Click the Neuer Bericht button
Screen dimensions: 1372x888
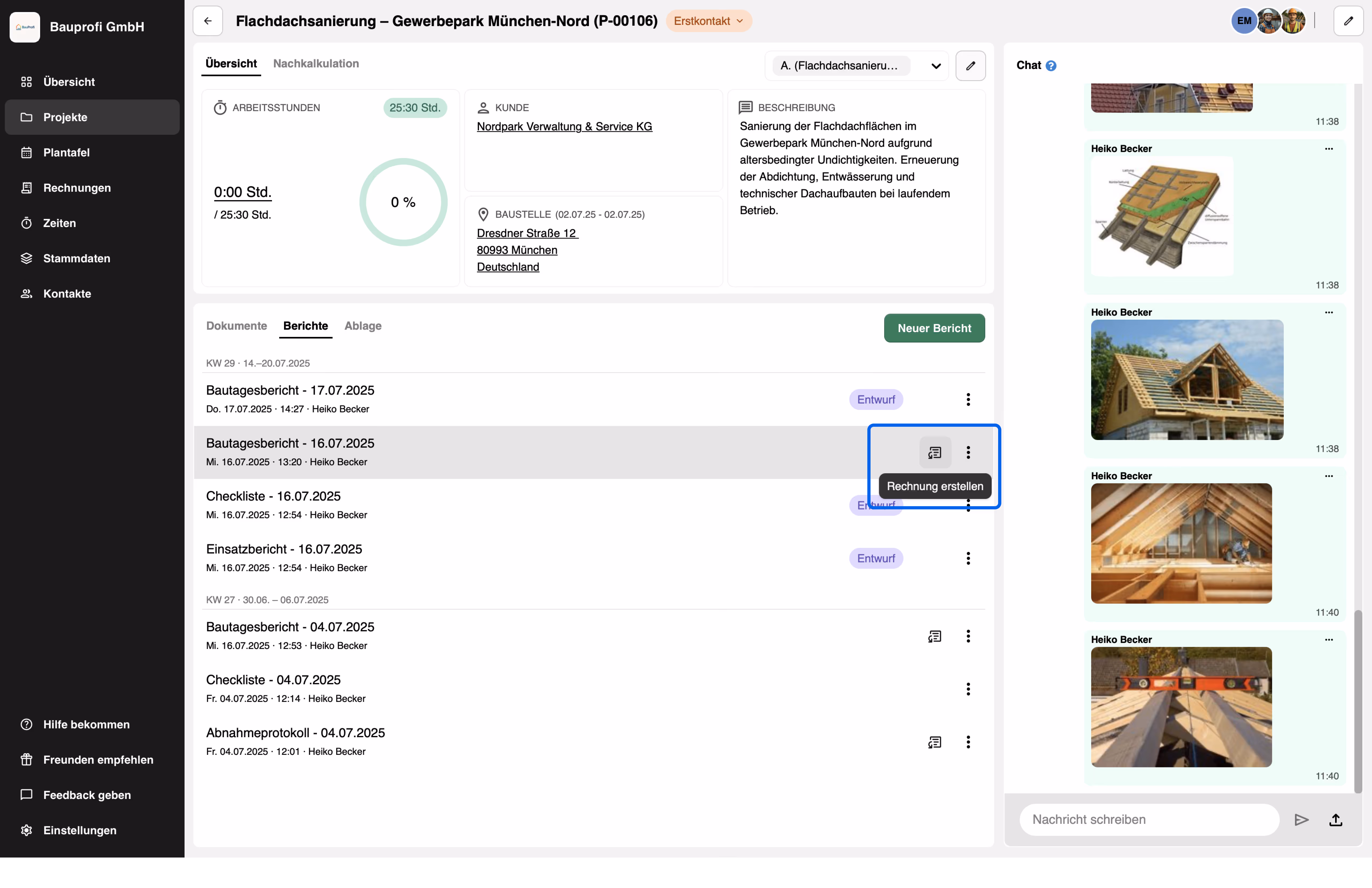[934, 328]
